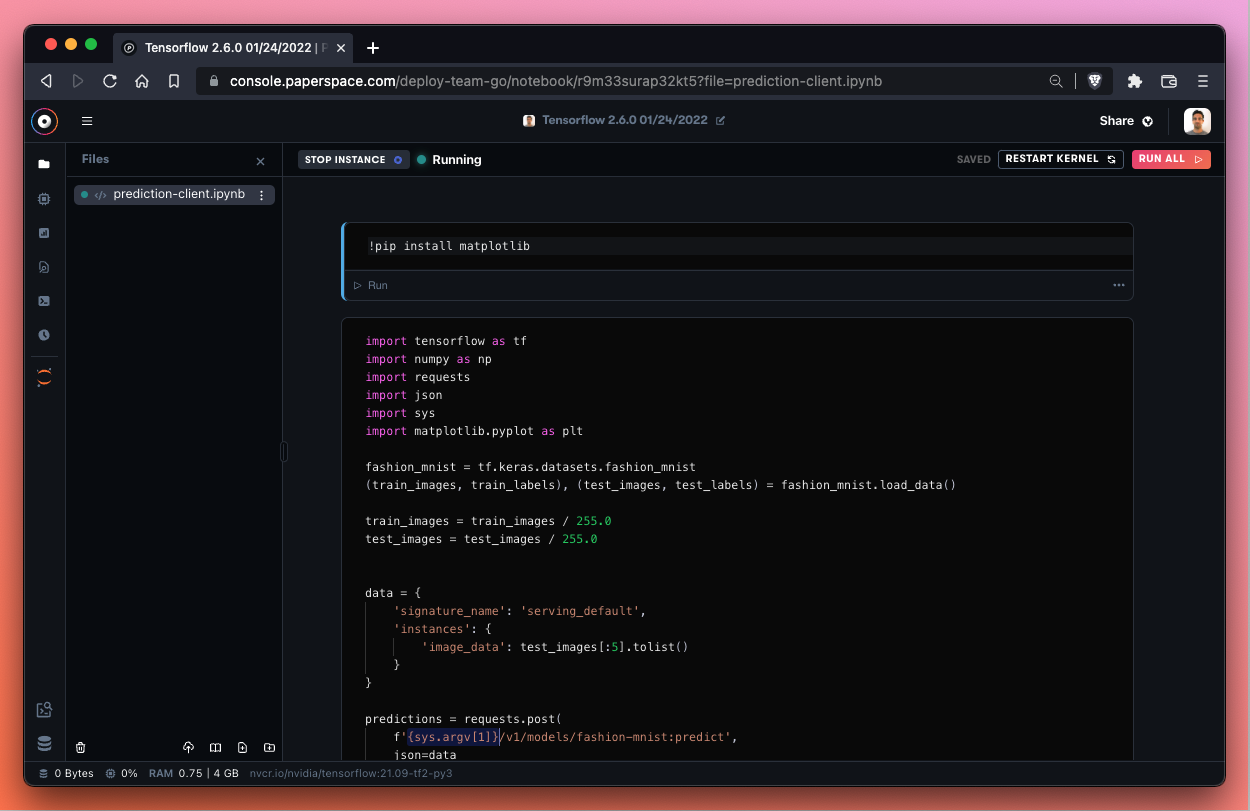The height and width of the screenshot is (811, 1250).
Task: Create a new folder with the folder-plus icon
Action: click(269, 747)
